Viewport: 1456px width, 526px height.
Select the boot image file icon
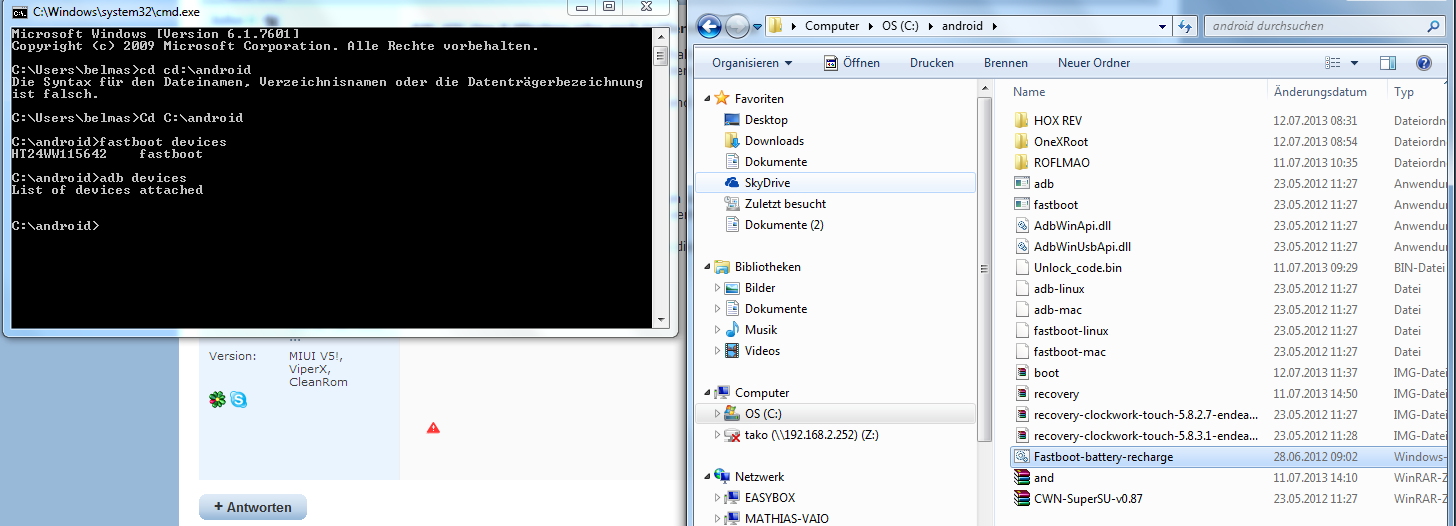point(1022,372)
